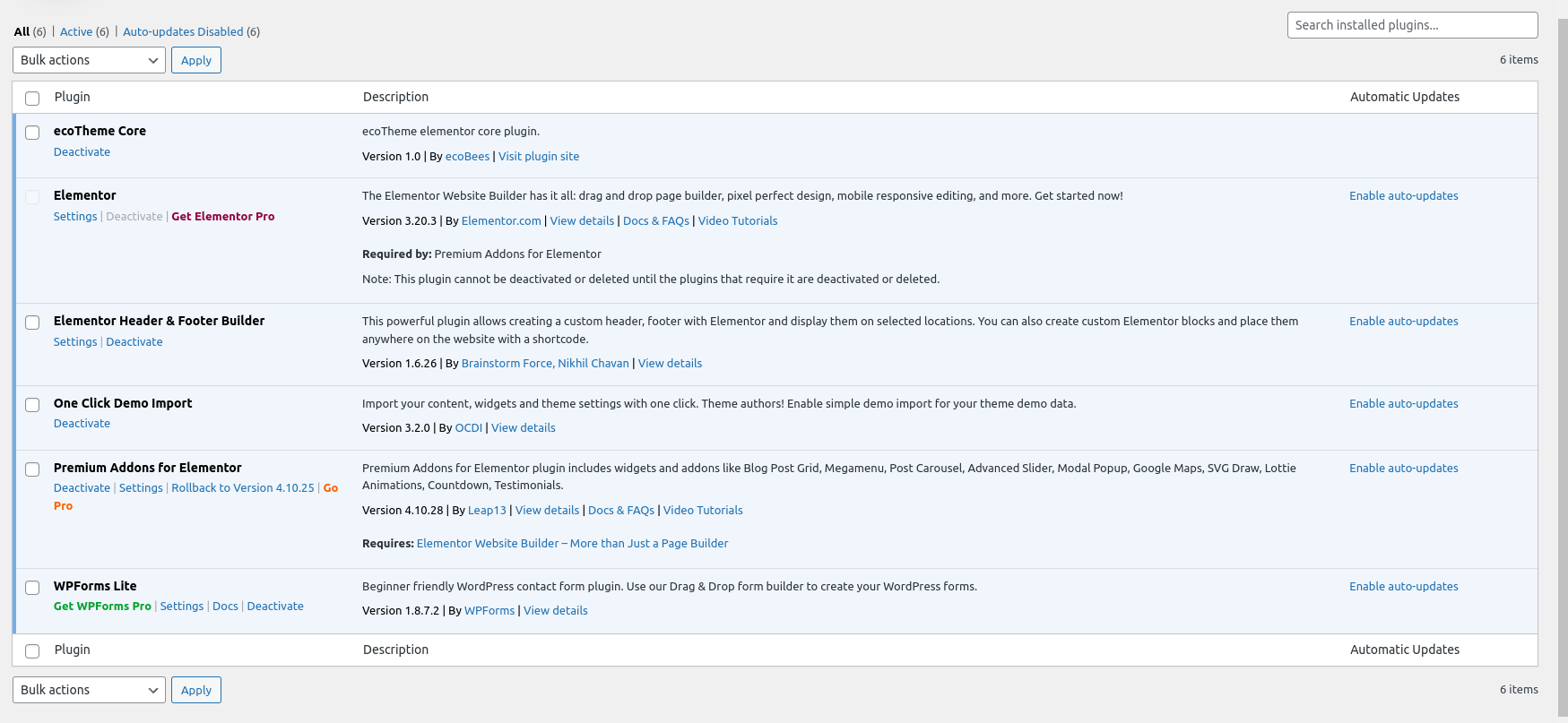The width and height of the screenshot is (1568, 723).
Task: Enable auto-updates for WPForms Lite
Action: pos(1404,586)
